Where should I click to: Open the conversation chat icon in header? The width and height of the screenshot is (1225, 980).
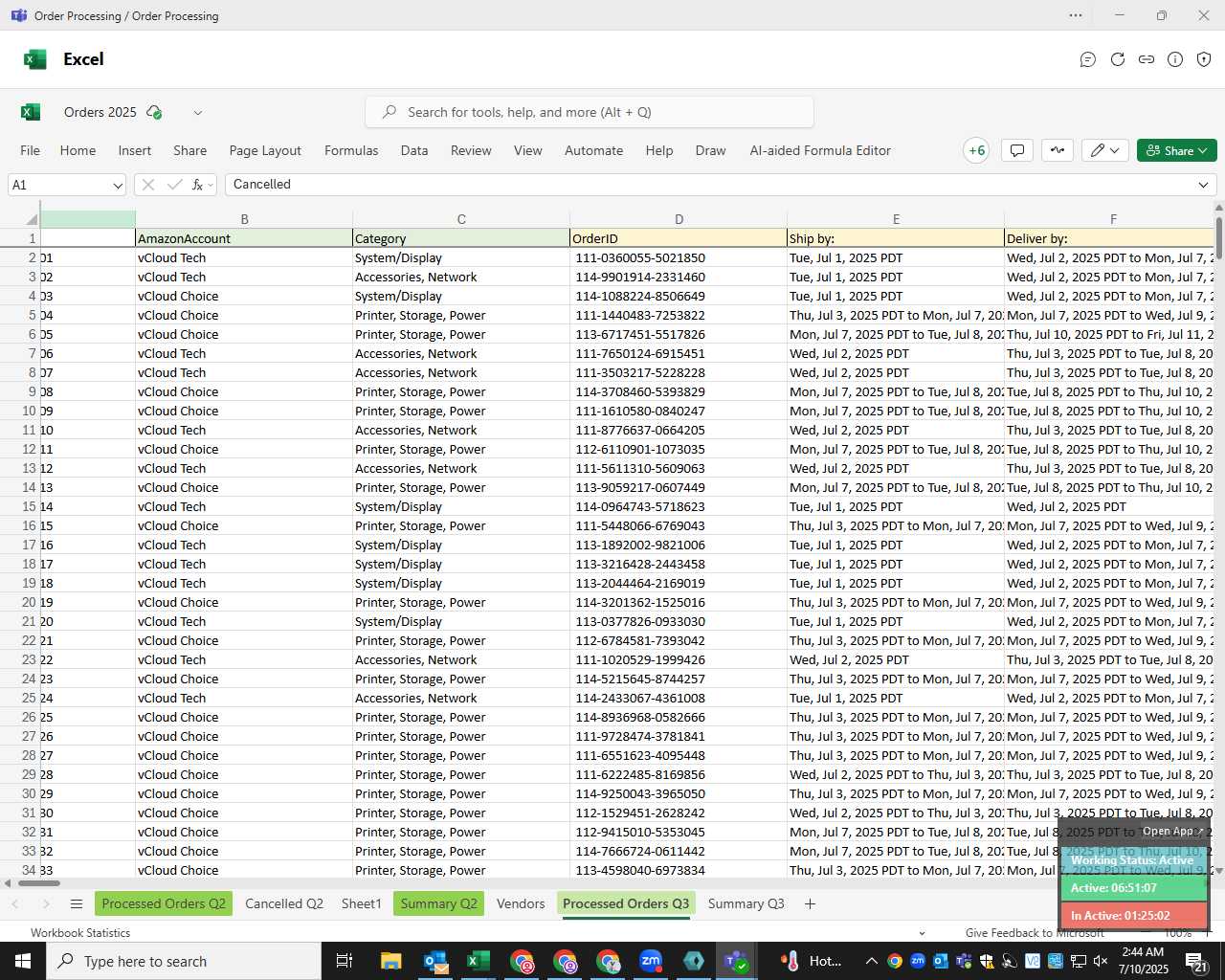[1088, 59]
